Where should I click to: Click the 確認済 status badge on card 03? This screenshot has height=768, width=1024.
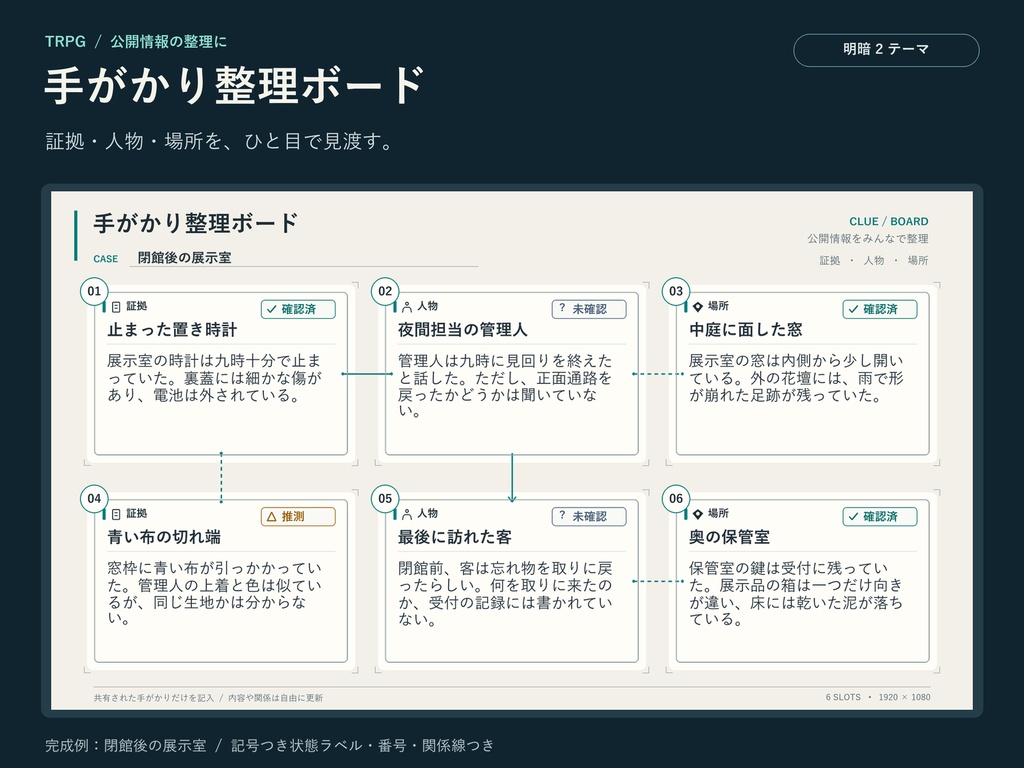click(x=880, y=309)
